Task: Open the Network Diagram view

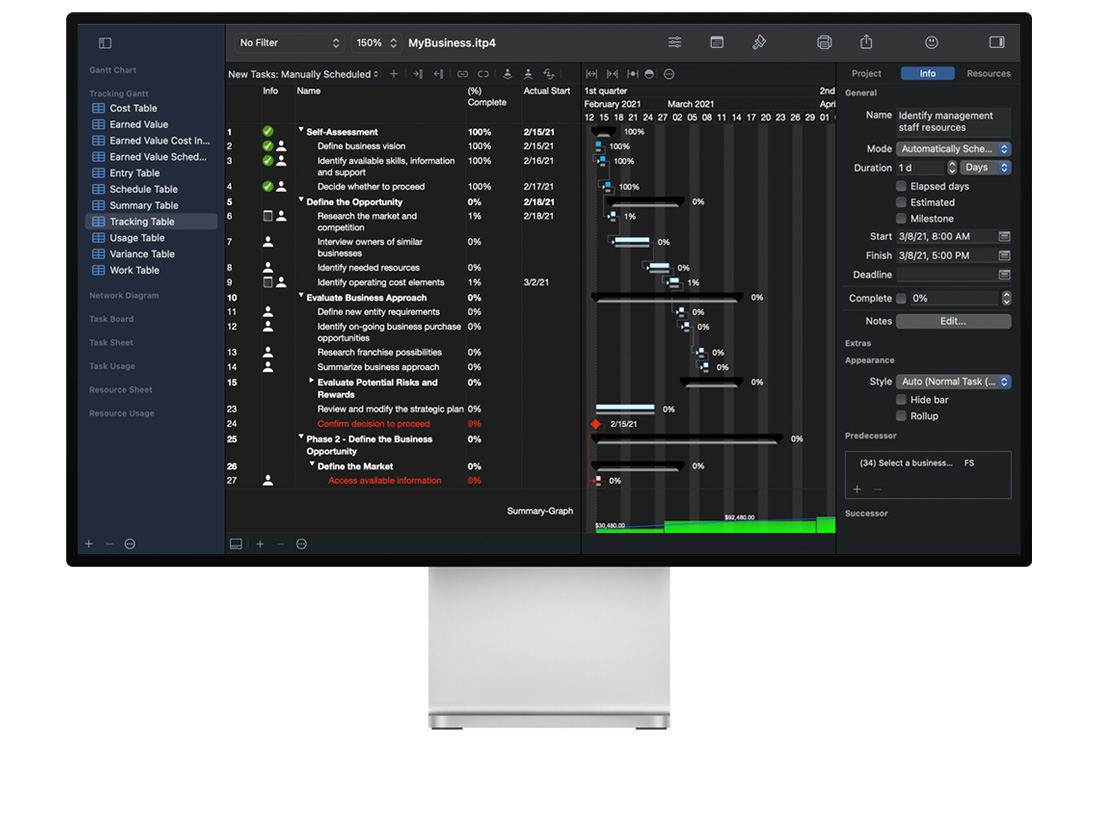Action: point(124,295)
